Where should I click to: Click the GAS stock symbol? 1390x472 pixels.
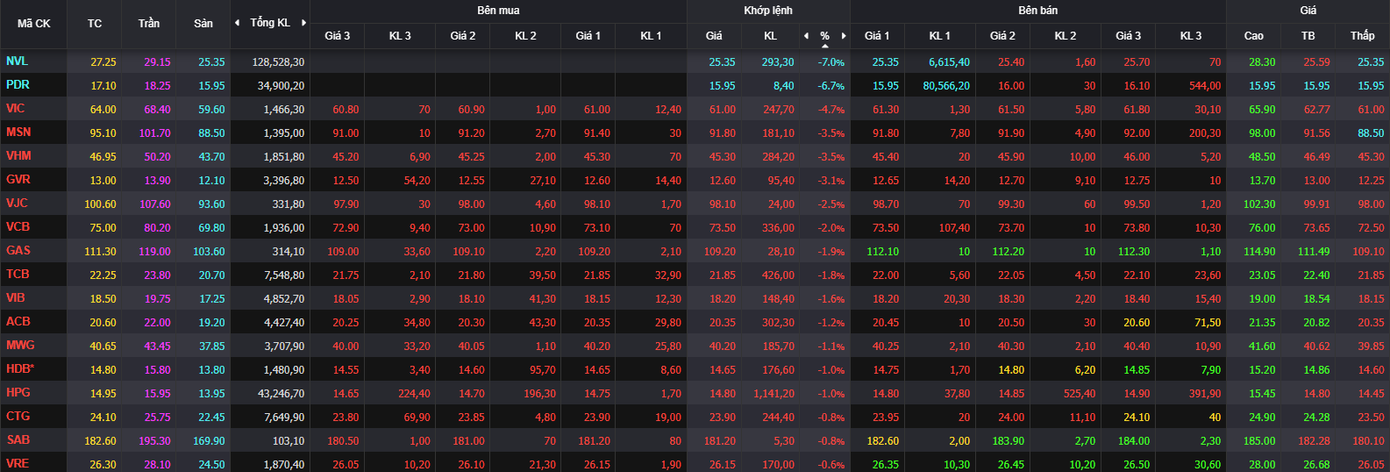click(17, 250)
